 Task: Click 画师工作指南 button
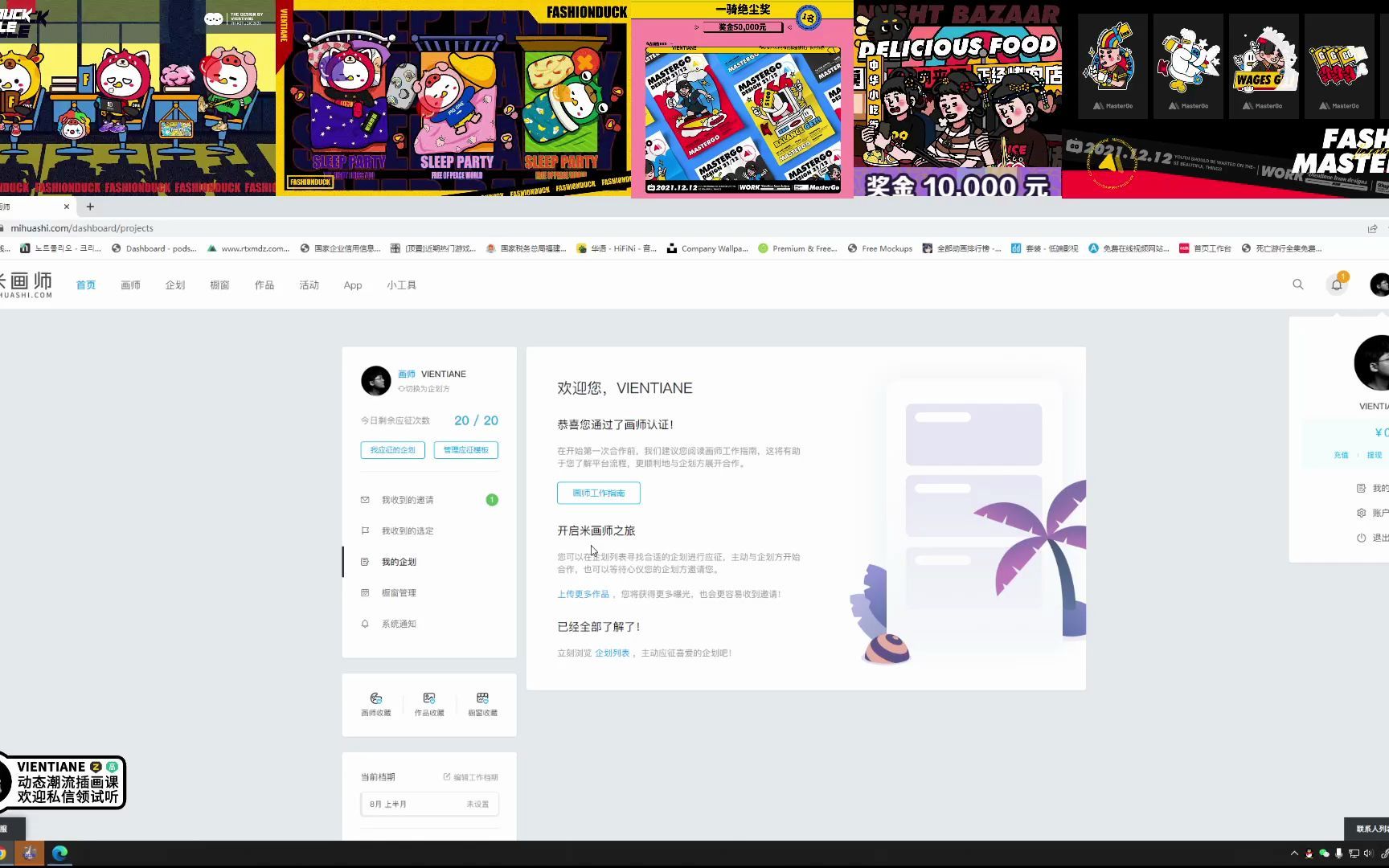pyautogui.click(x=598, y=493)
